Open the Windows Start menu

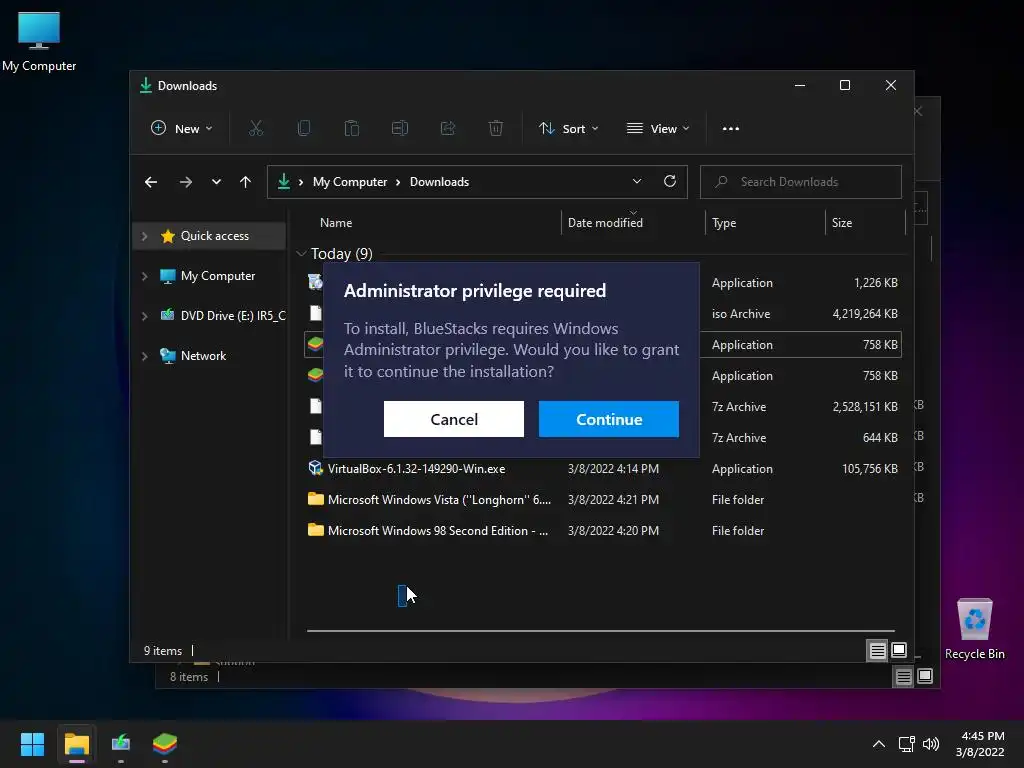tap(33, 744)
